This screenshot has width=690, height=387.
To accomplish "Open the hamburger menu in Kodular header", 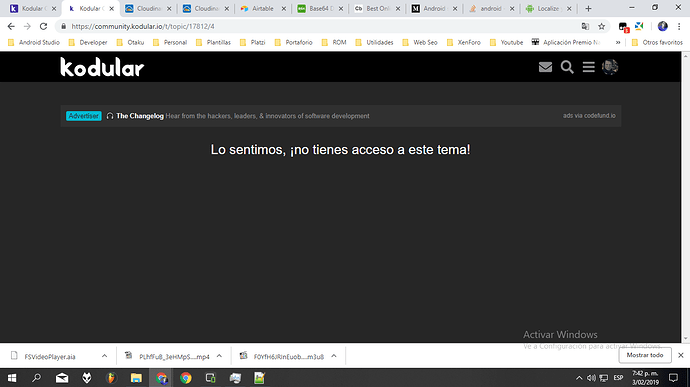I will 588,67.
